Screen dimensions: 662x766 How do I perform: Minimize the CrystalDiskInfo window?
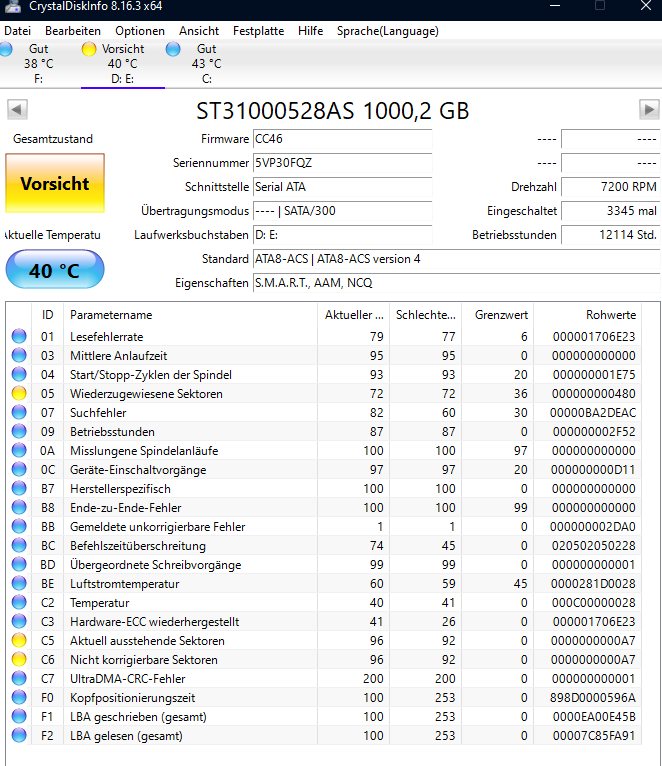click(x=555, y=6)
